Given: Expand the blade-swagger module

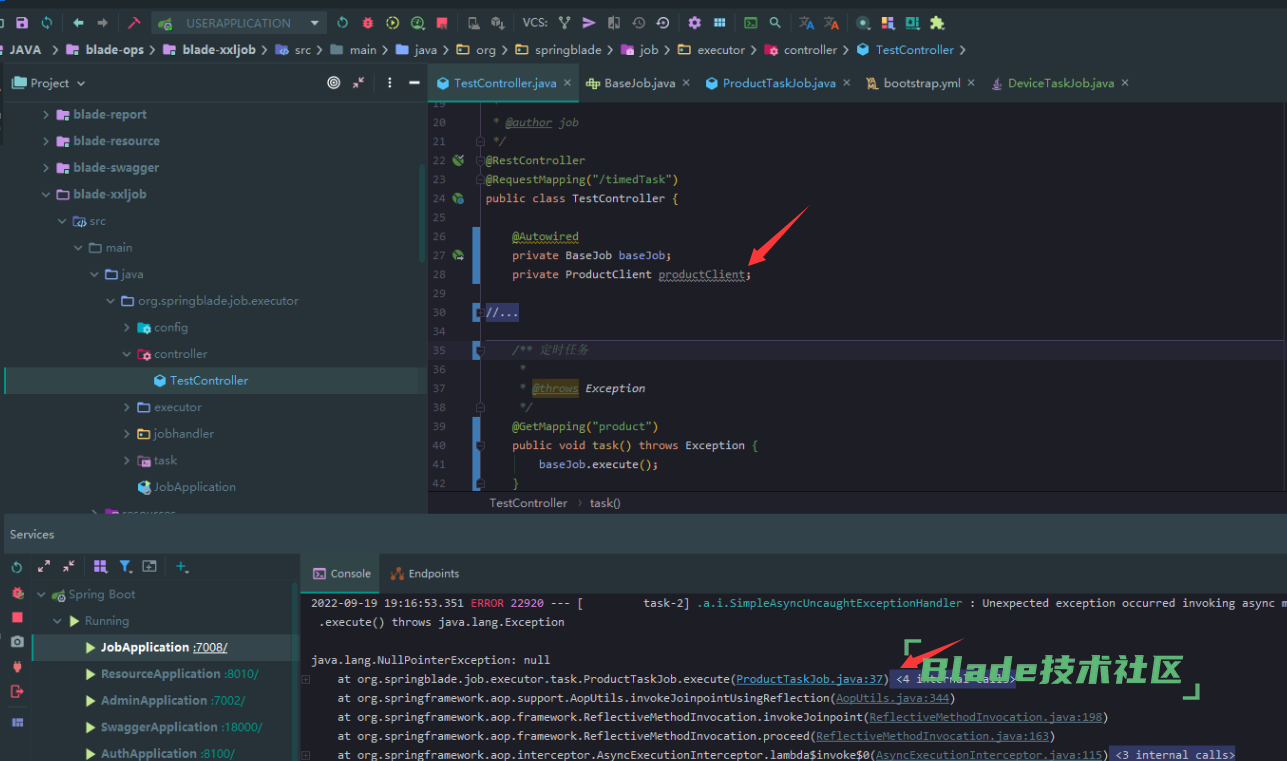Looking at the screenshot, I should click(x=45, y=168).
